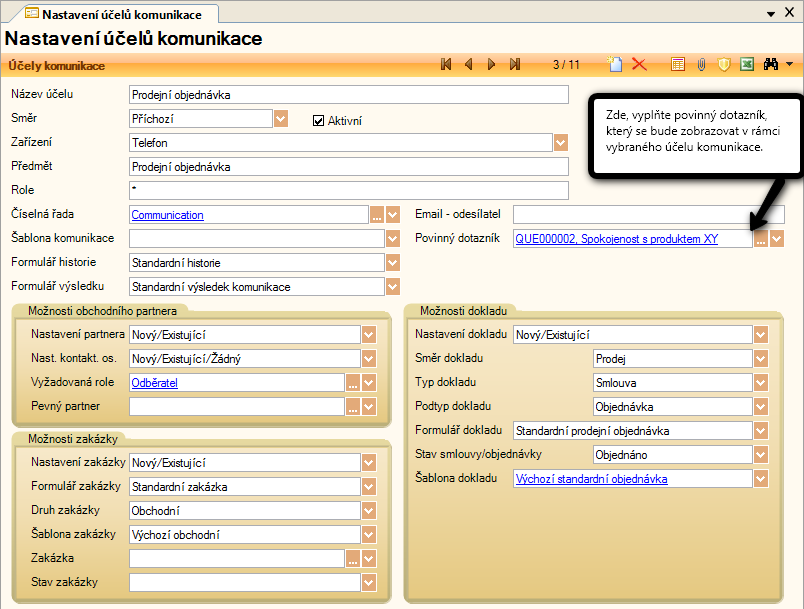Open attachments with the paperclip icon
The height and width of the screenshot is (609, 804).
[x=701, y=65]
